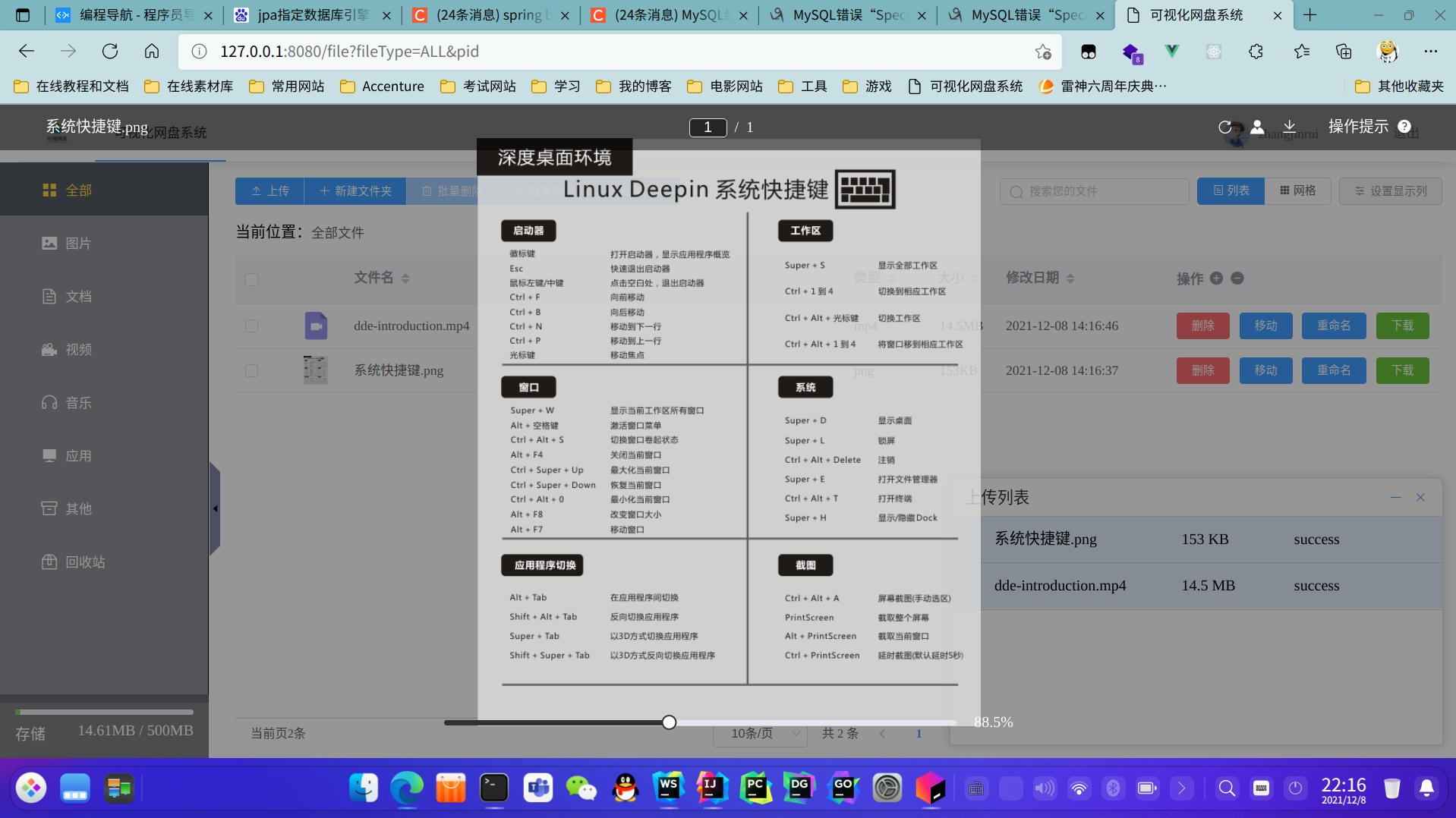Viewport: 1456px width, 818px height.
Task: Rename dde-introduction.mp4 with 重命名 button
Action: point(1334,326)
